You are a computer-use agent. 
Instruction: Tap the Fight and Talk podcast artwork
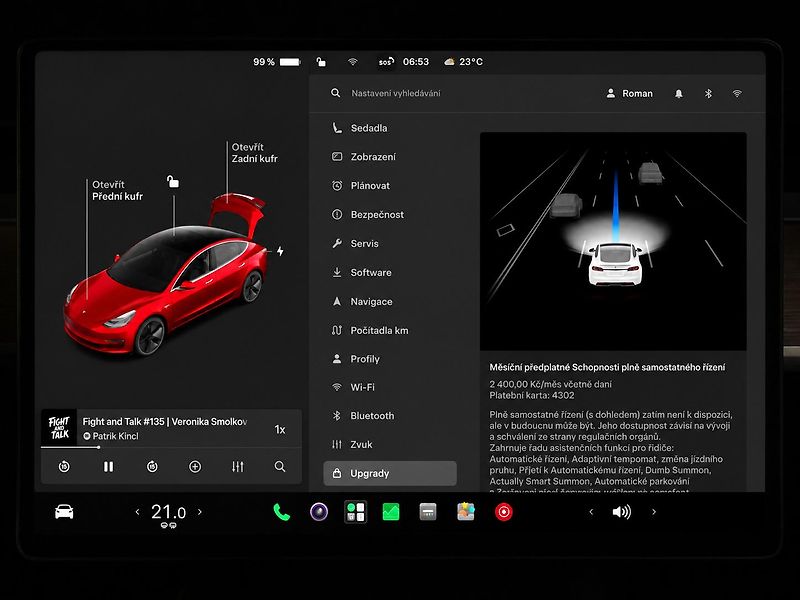click(x=59, y=428)
